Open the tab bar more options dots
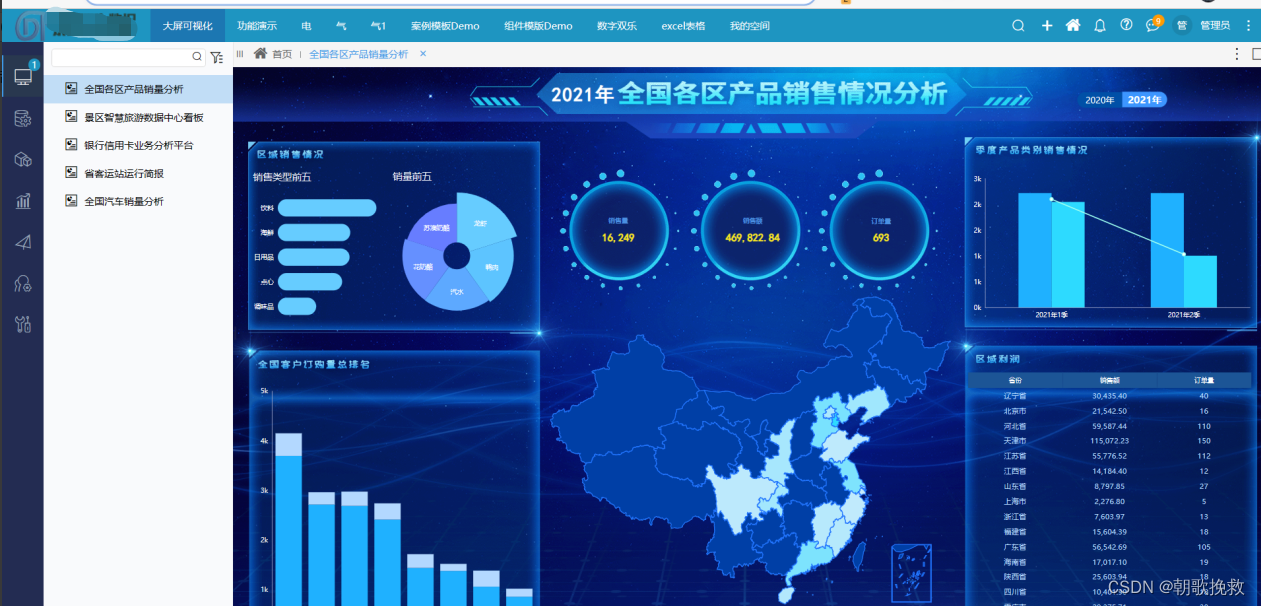Screen dimensions: 1261x606 pyautogui.click(x=1237, y=54)
